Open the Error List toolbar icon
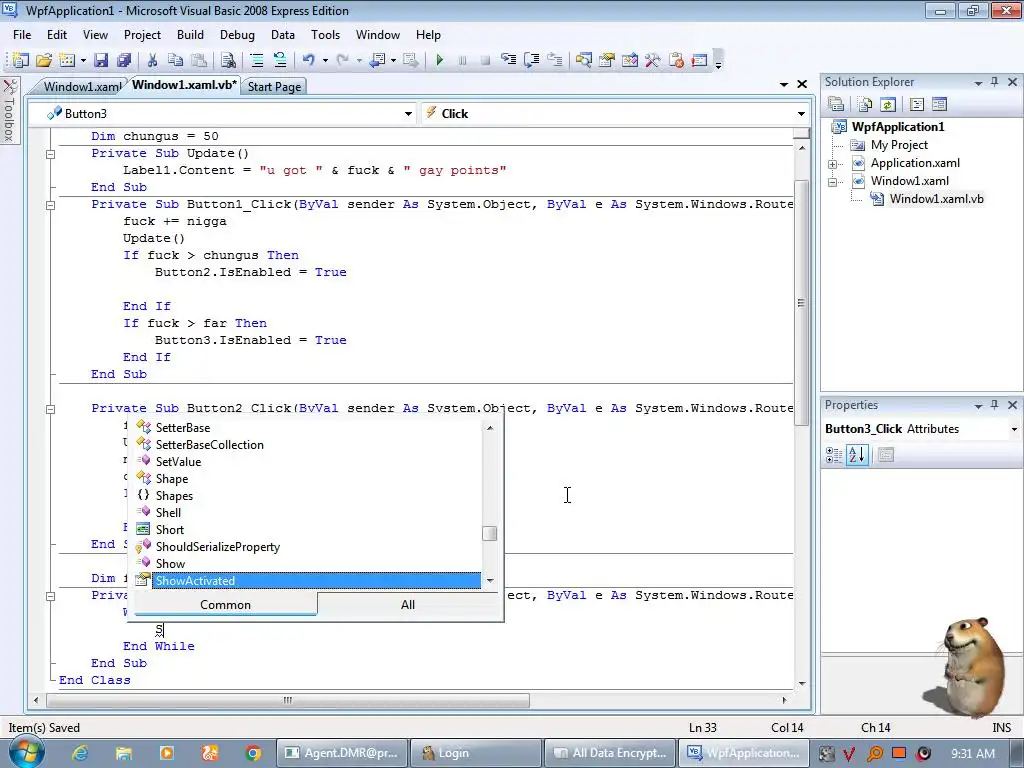The image size is (1024, 768). pos(676,60)
